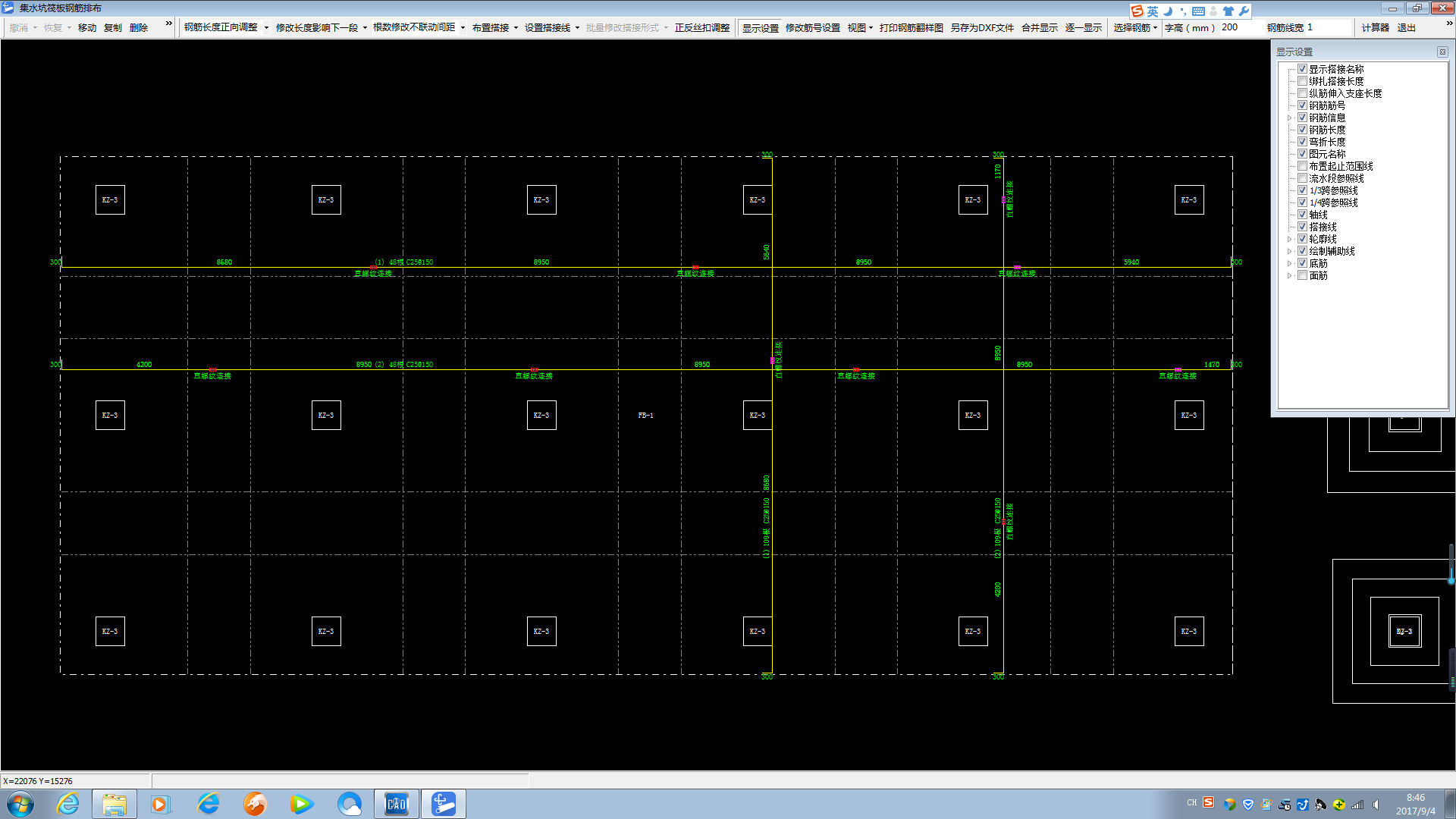1456x819 pixels.
Task: Click 打印钢筋翻样图 button
Action: pyautogui.click(x=912, y=27)
